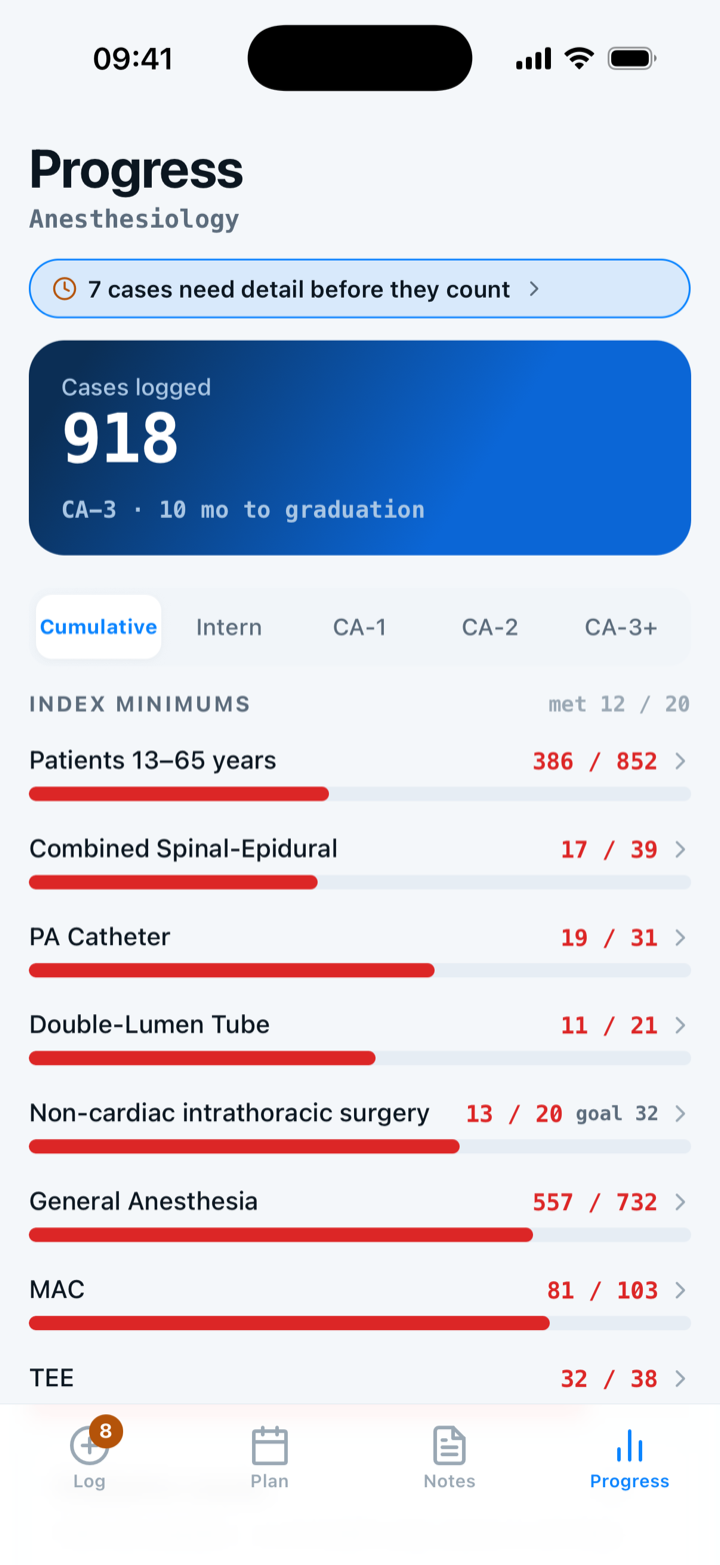
Task: Tap the battery icon in status bar
Action: 631,59
